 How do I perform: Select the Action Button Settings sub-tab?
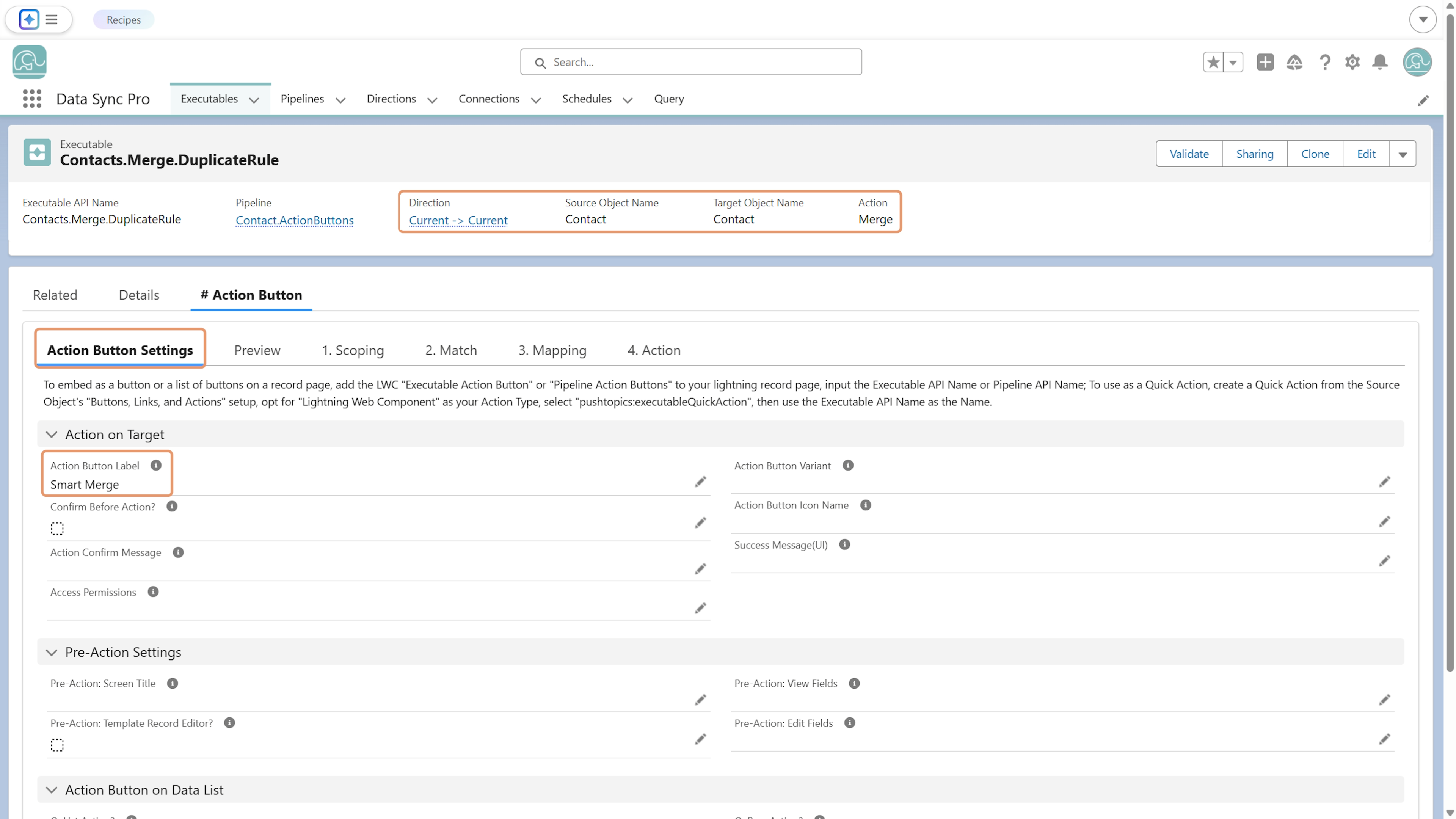120,350
